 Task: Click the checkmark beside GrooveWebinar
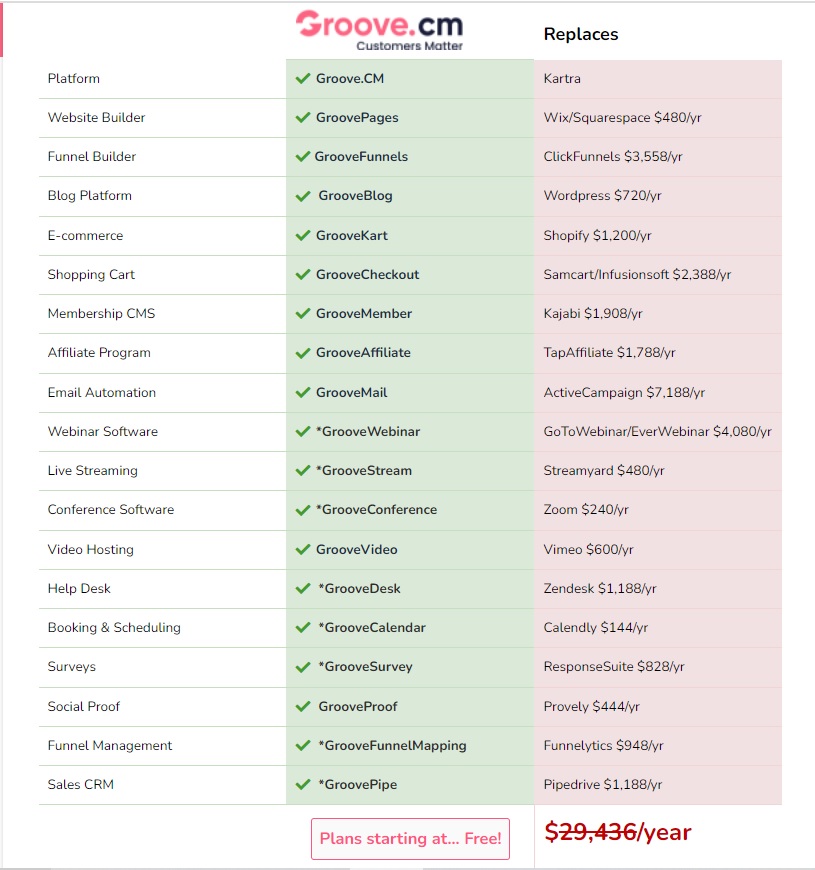(303, 432)
